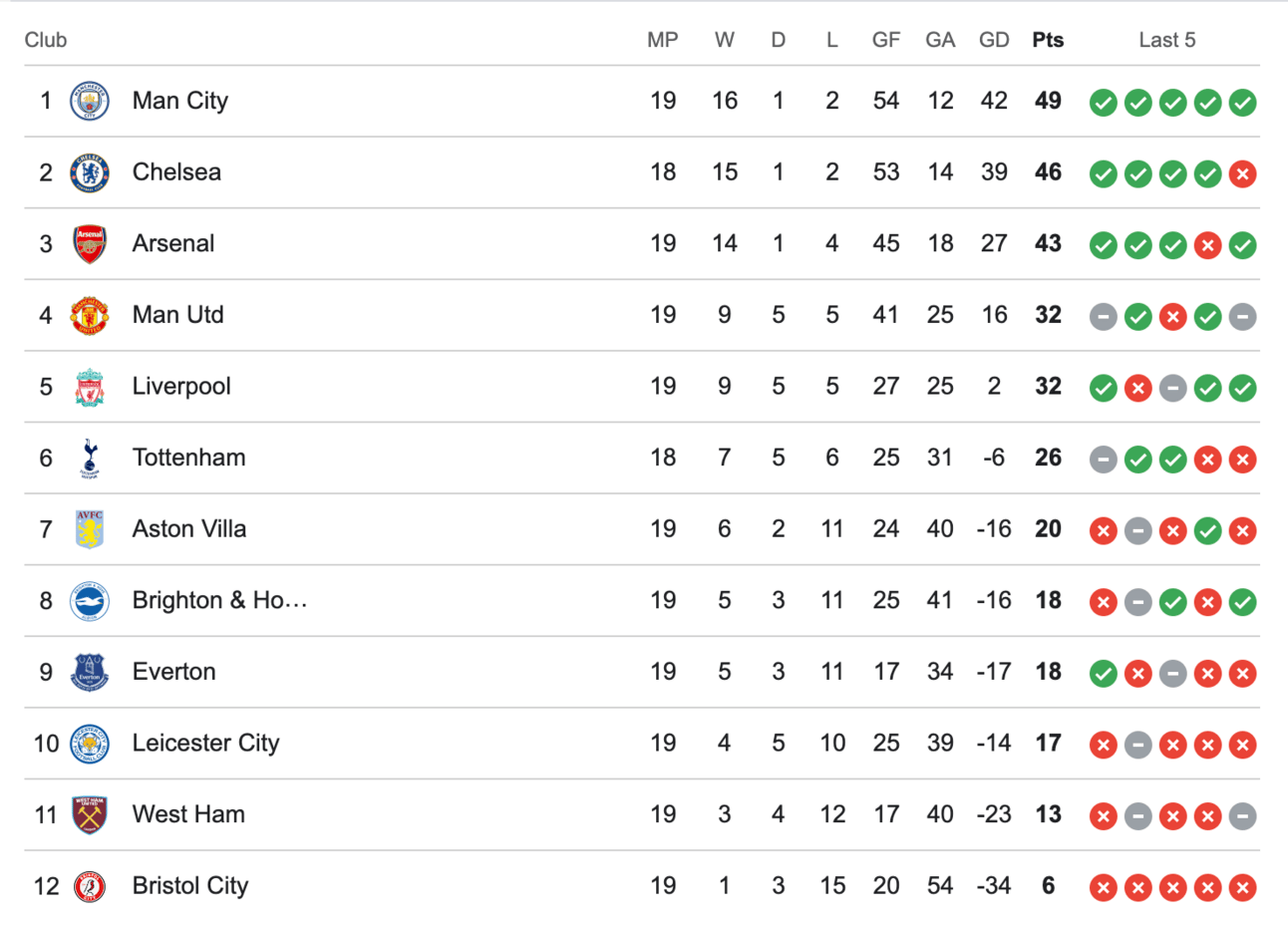The width and height of the screenshot is (1288, 926).
Task: Click the Last 5 column header
Action: pyautogui.click(x=1166, y=40)
